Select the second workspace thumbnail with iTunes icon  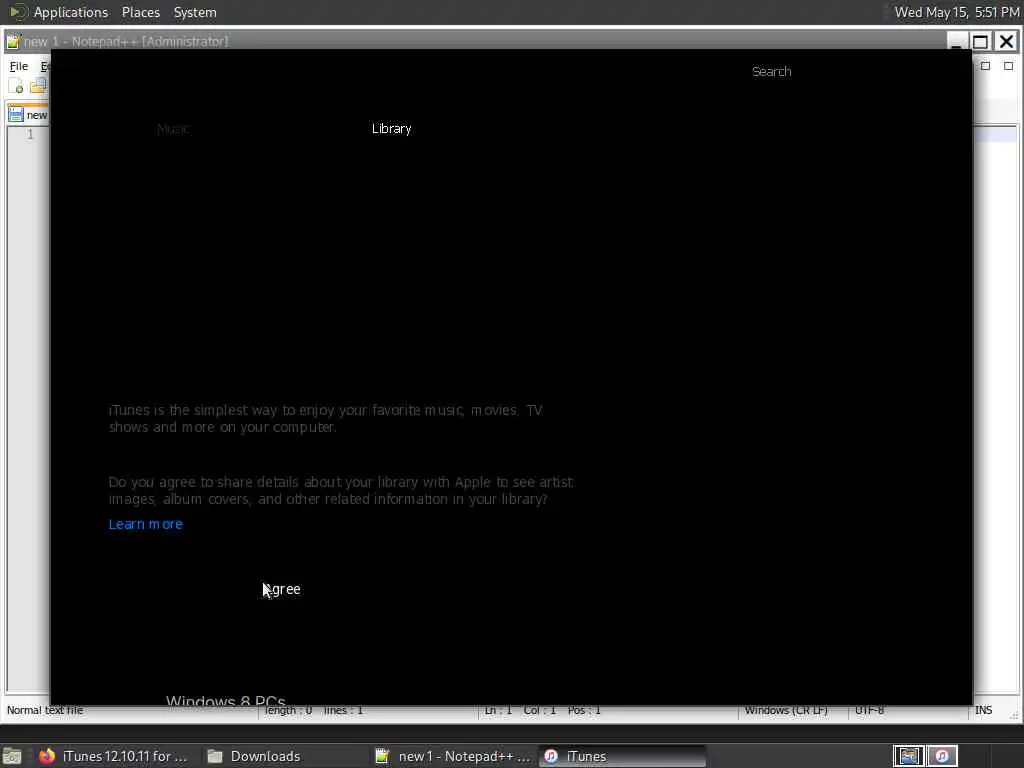pos(942,756)
